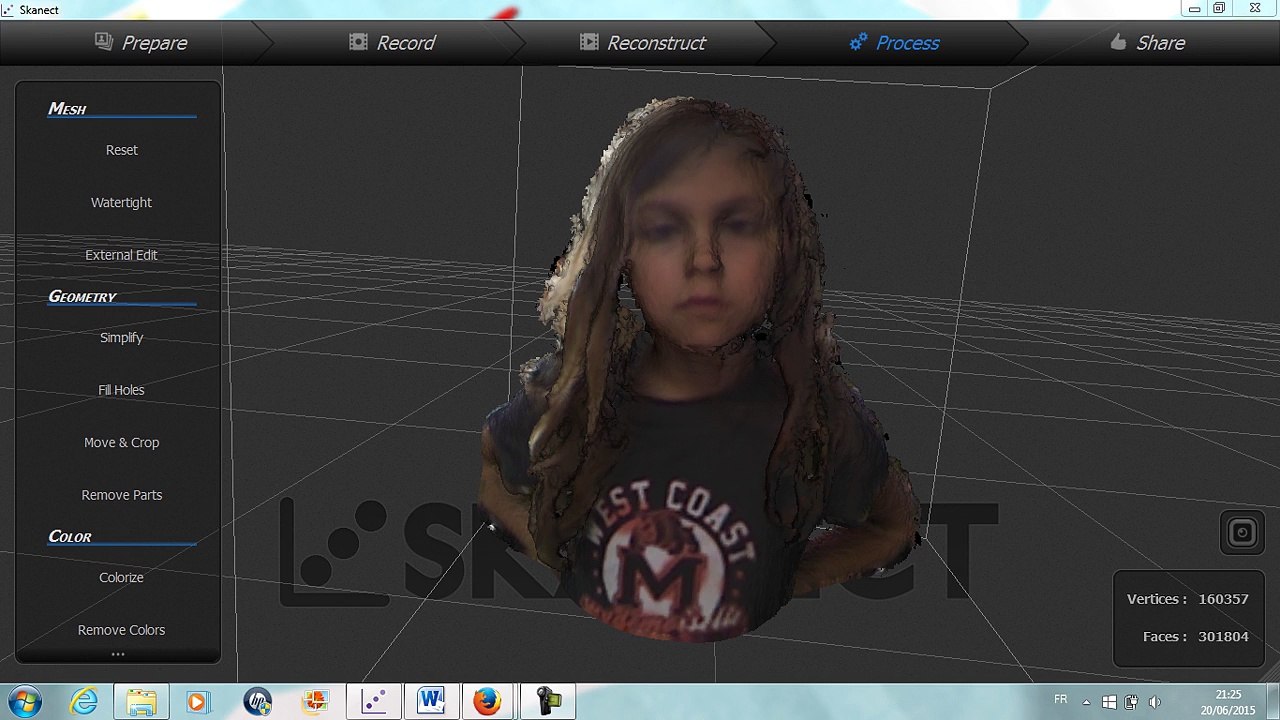Go to the Reconstruct tab
Screen dimensions: 1280x720
click(643, 43)
